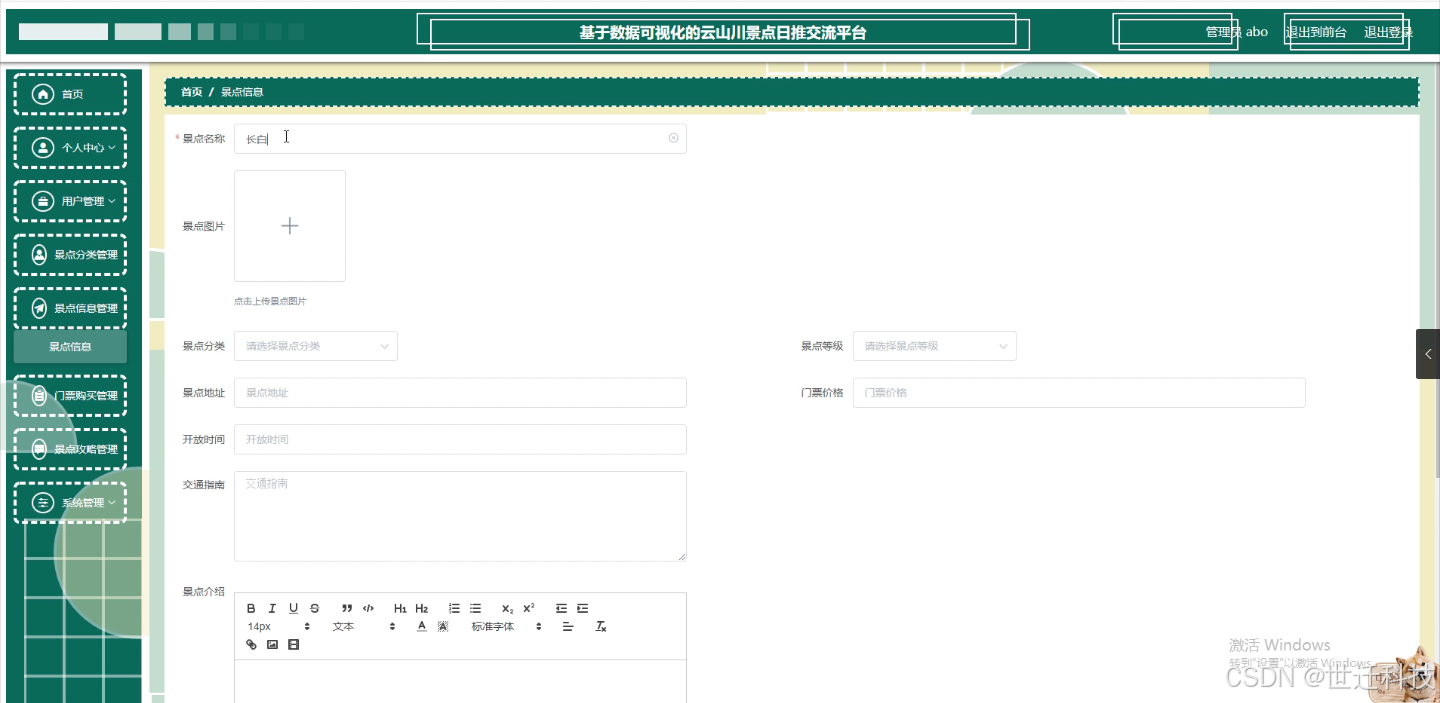Click 退出到前台 in the header
Viewport: 1440px width, 703px height.
click(1316, 32)
